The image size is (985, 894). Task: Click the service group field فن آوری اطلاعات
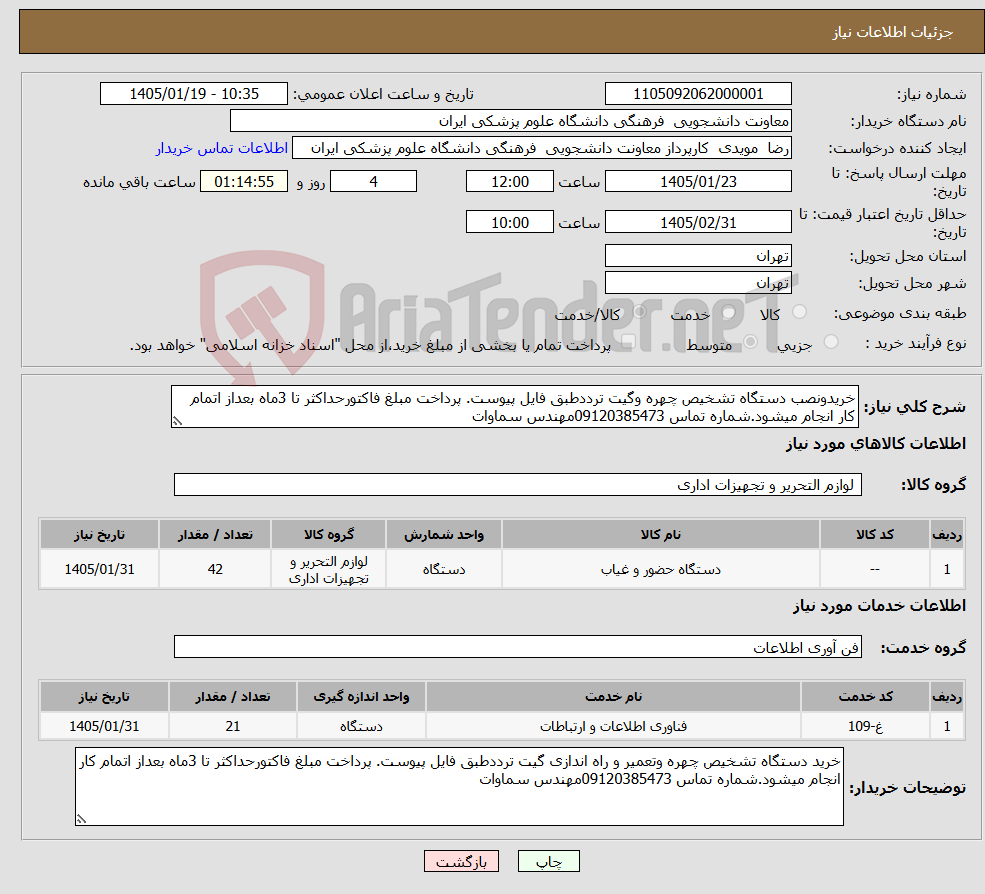[x=518, y=647]
